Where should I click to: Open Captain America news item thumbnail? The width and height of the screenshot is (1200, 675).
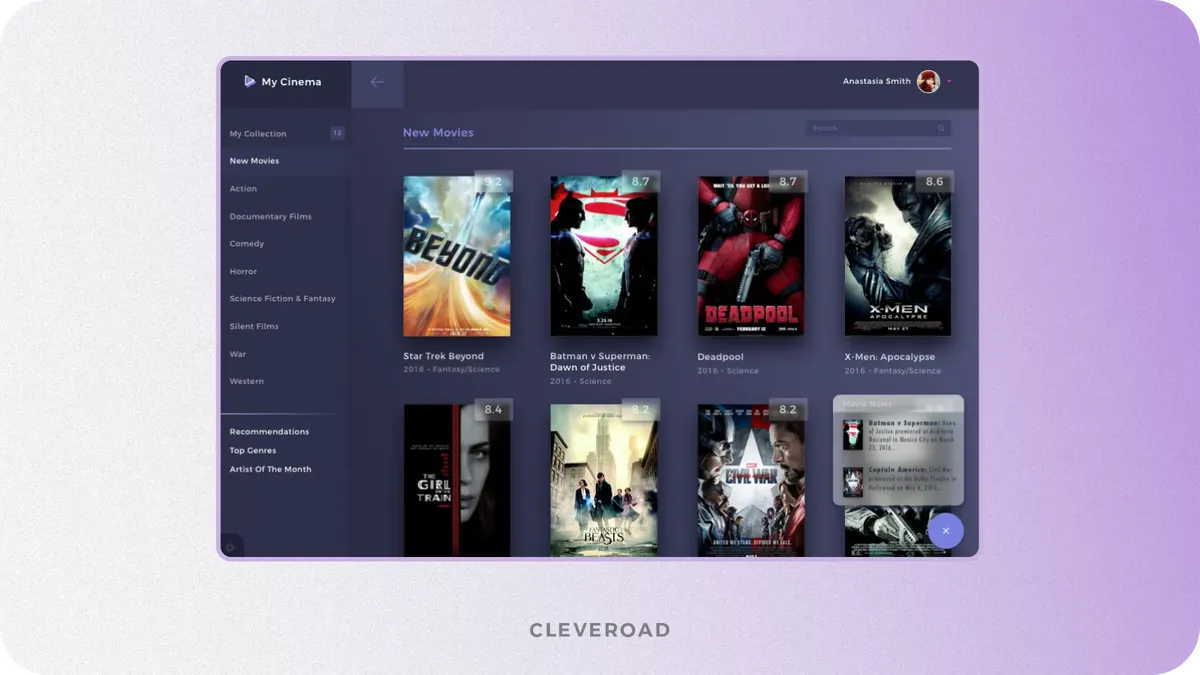point(852,482)
